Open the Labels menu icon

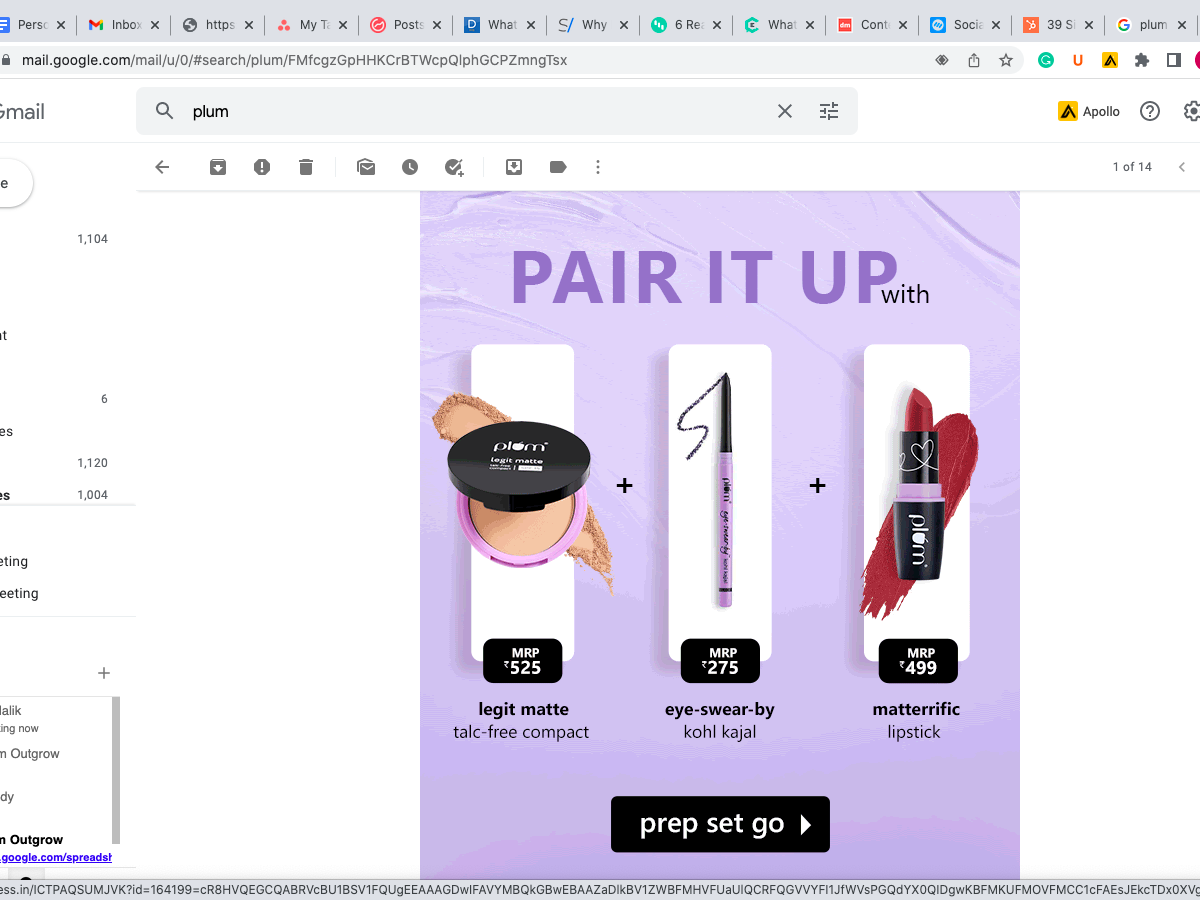point(558,167)
